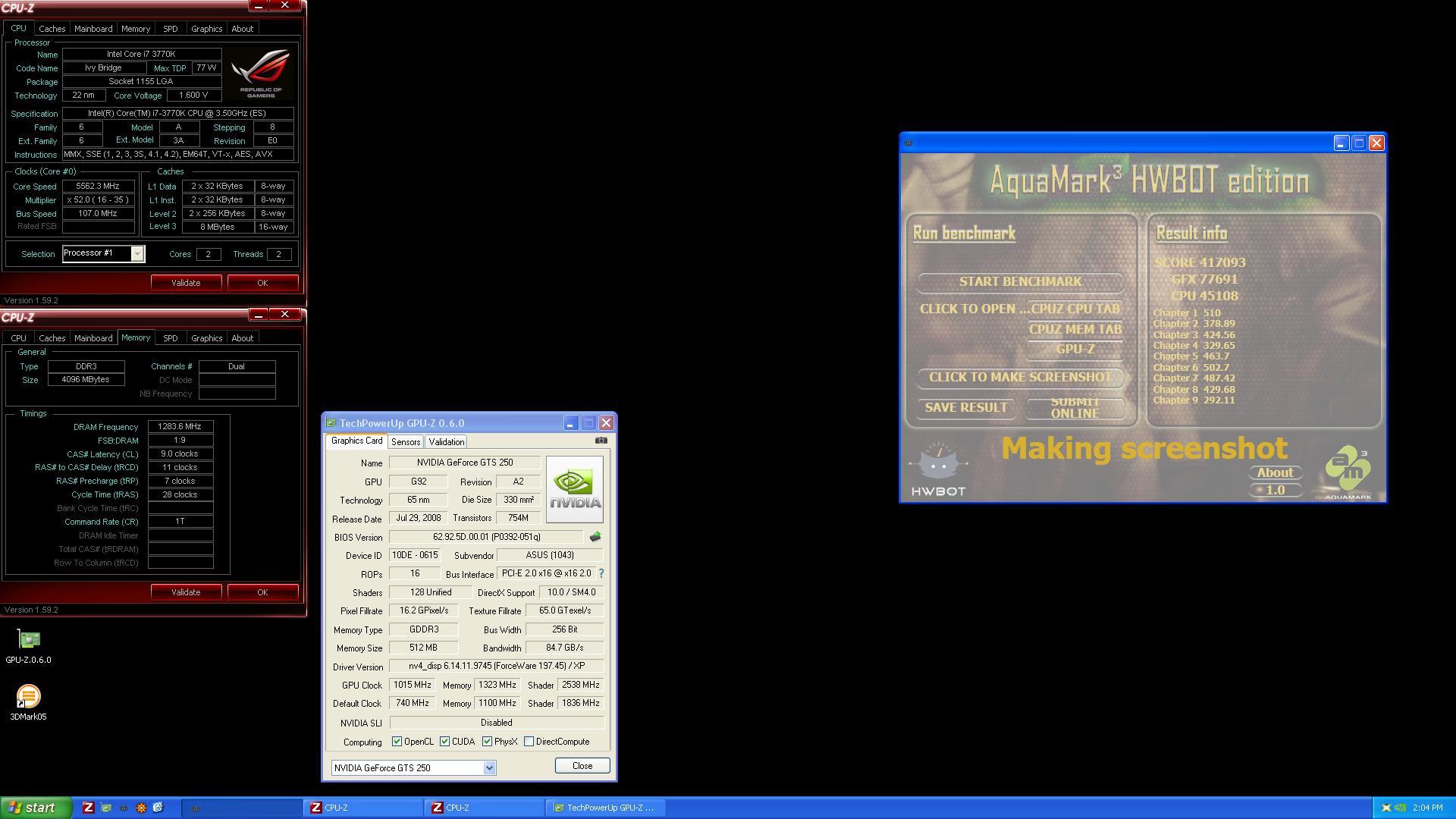This screenshot has height=819, width=1456.
Task: Click the ROG Republic of Gamers logo
Action: pos(261,73)
